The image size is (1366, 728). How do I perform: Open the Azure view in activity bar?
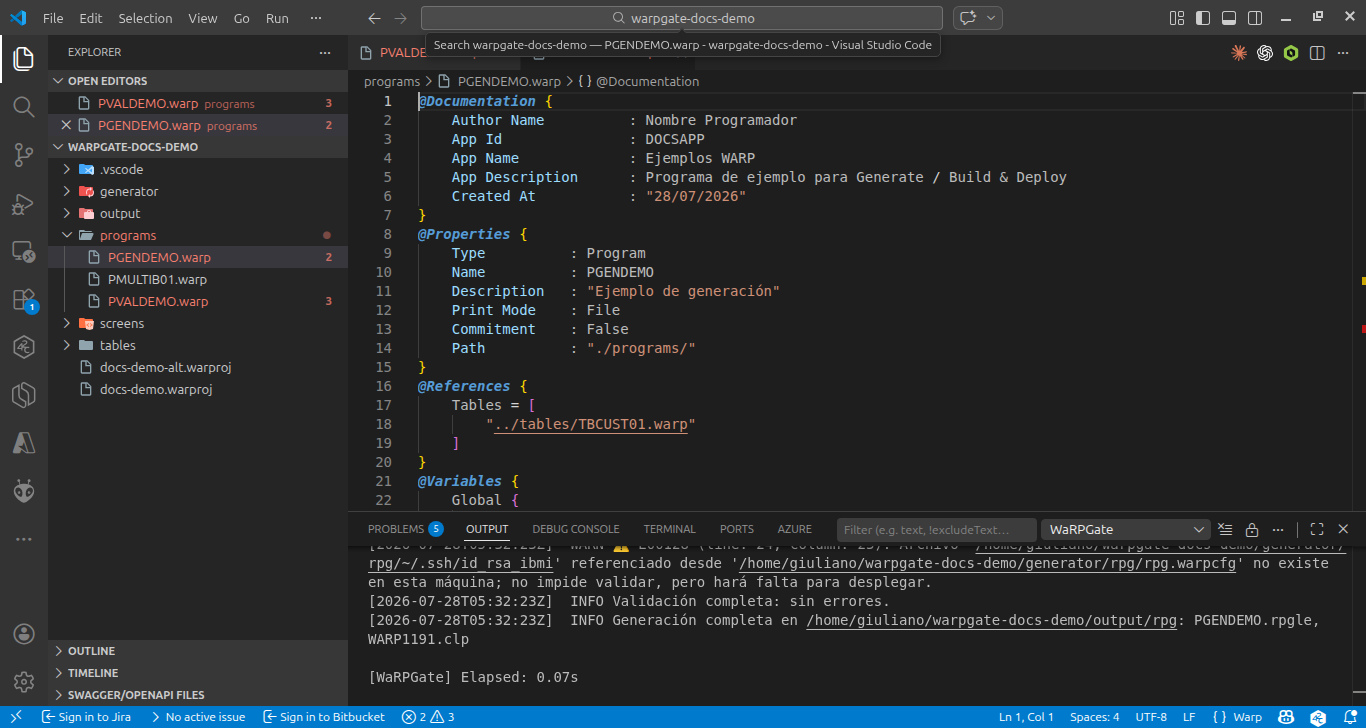pyautogui.click(x=24, y=443)
